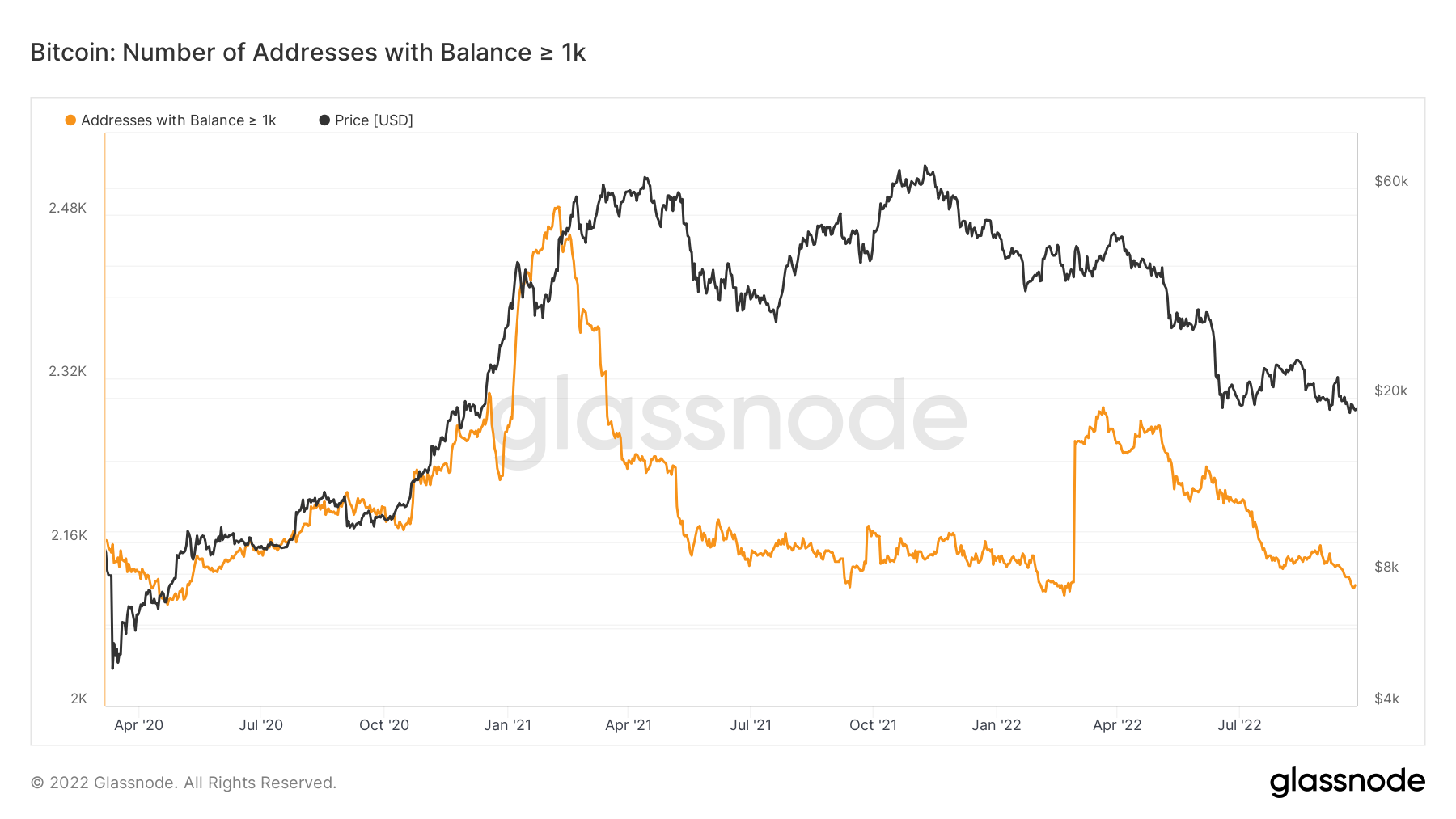The width and height of the screenshot is (1456, 819).
Task: Select the Oct '21 x-axis label
Action: point(873,725)
